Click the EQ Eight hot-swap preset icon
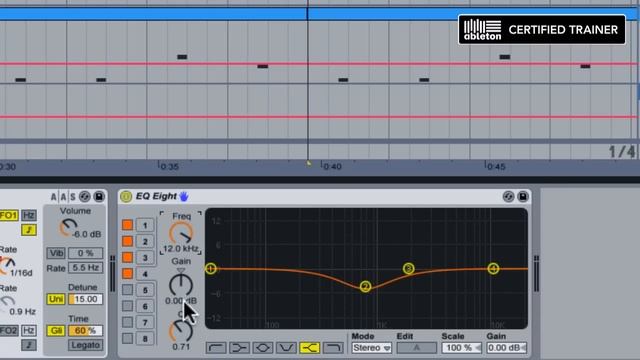 click(x=508, y=197)
